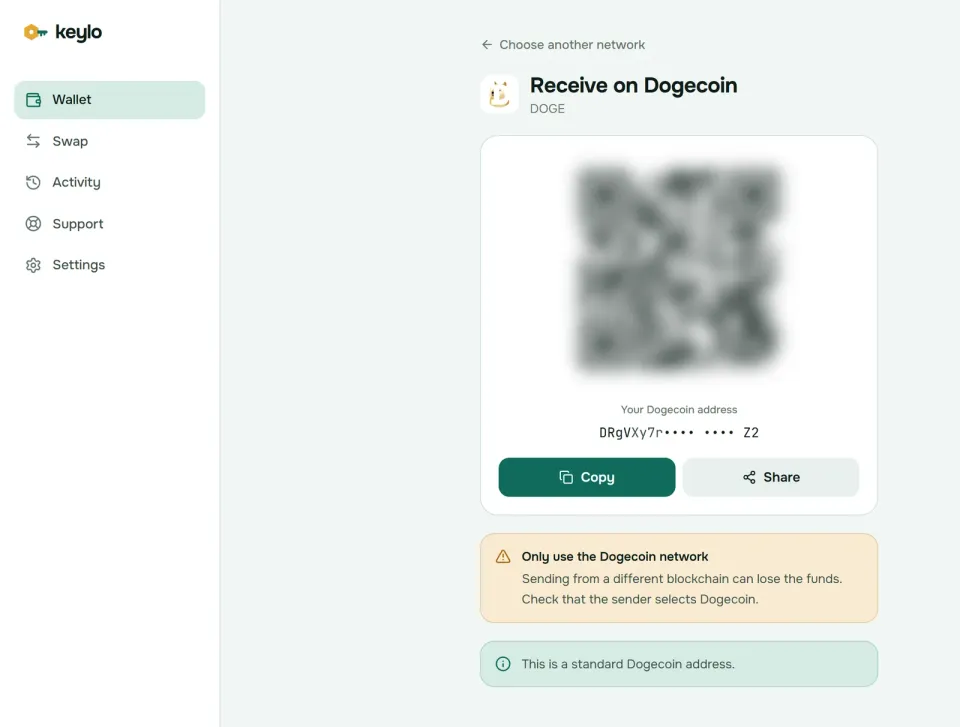Click the info circle icon
Screen dimensions: 960x727
[503, 664]
